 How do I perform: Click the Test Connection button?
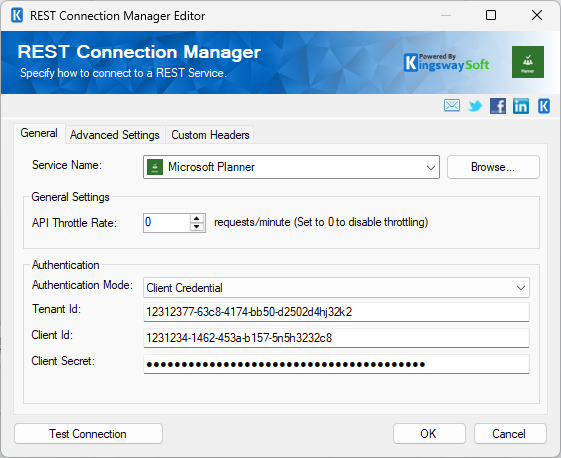[x=88, y=434]
